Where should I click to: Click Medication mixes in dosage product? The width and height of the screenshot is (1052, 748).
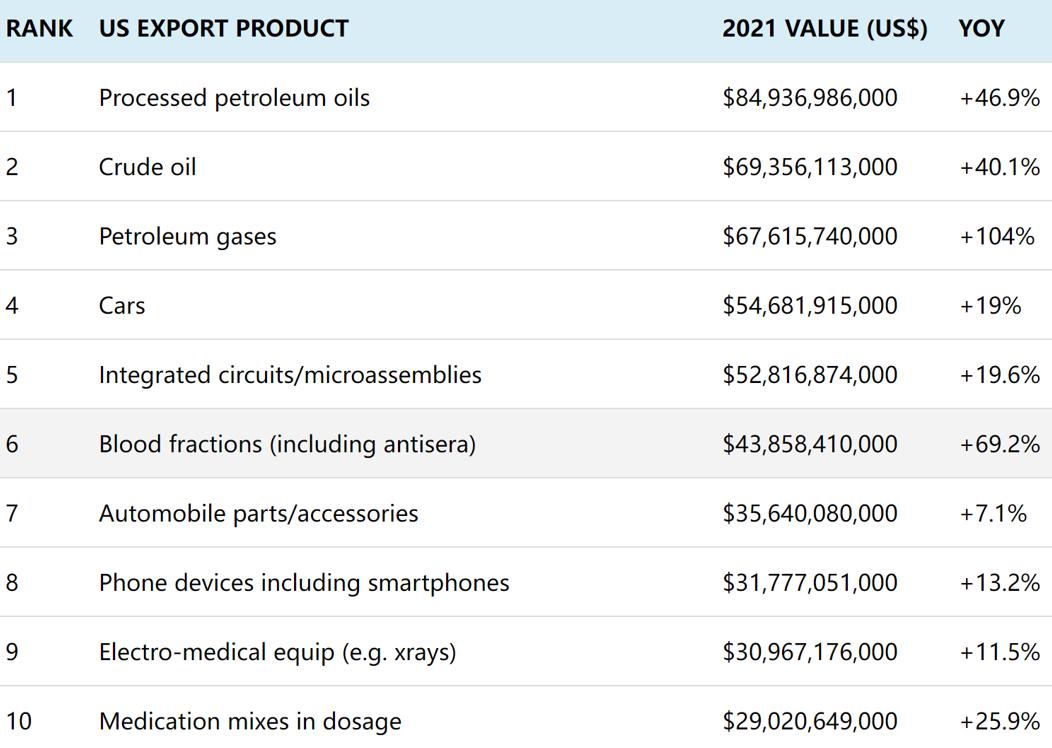pos(250,722)
